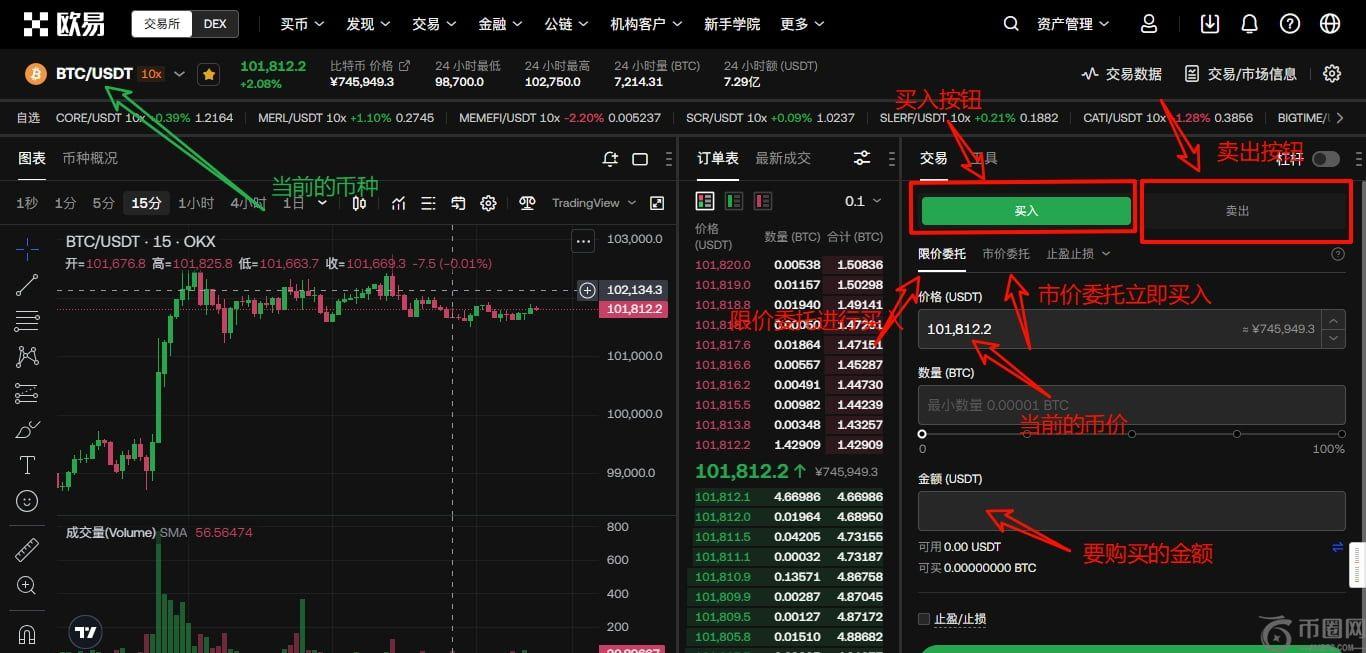
Task: Open the 资产管理 dropdown
Action: pyautogui.click(x=1073, y=24)
